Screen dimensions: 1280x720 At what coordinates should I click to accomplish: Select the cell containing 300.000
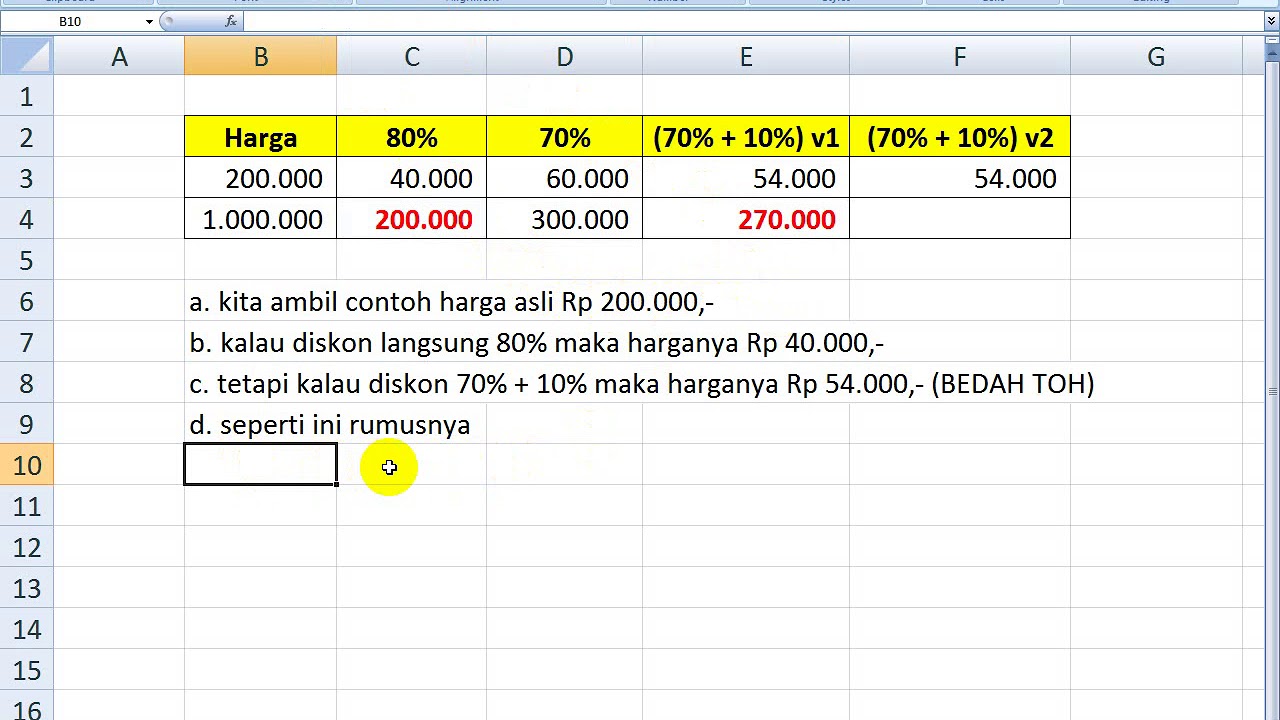[x=564, y=219]
